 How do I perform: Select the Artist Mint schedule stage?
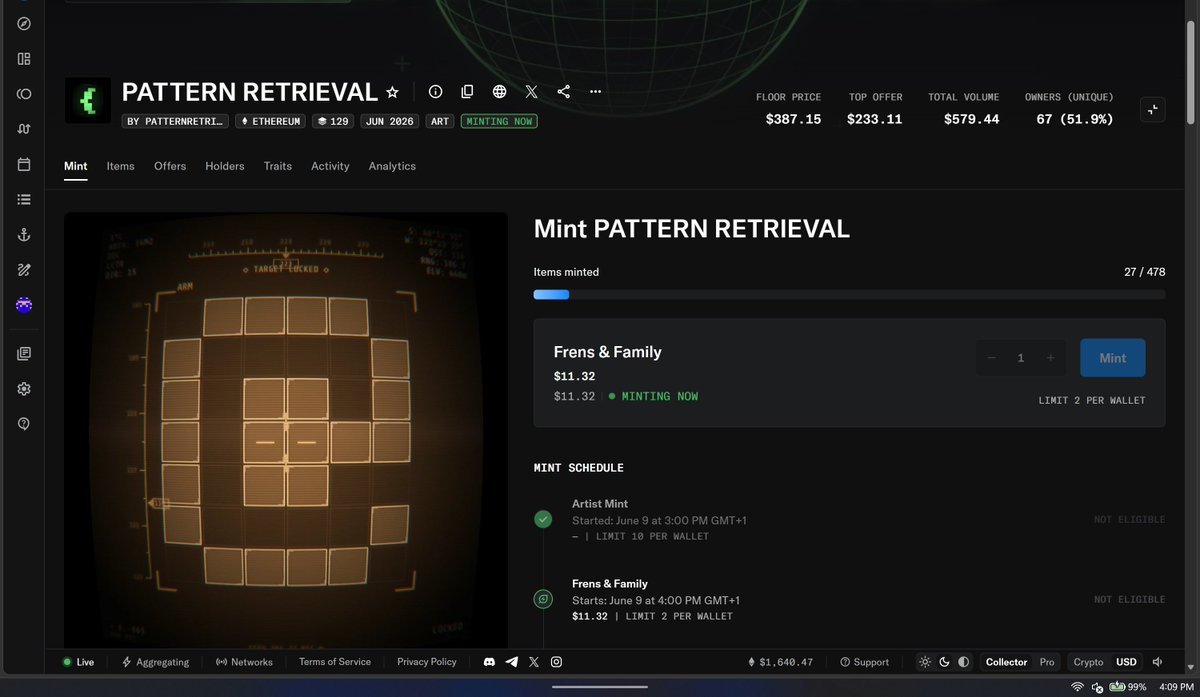pos(850,520)
